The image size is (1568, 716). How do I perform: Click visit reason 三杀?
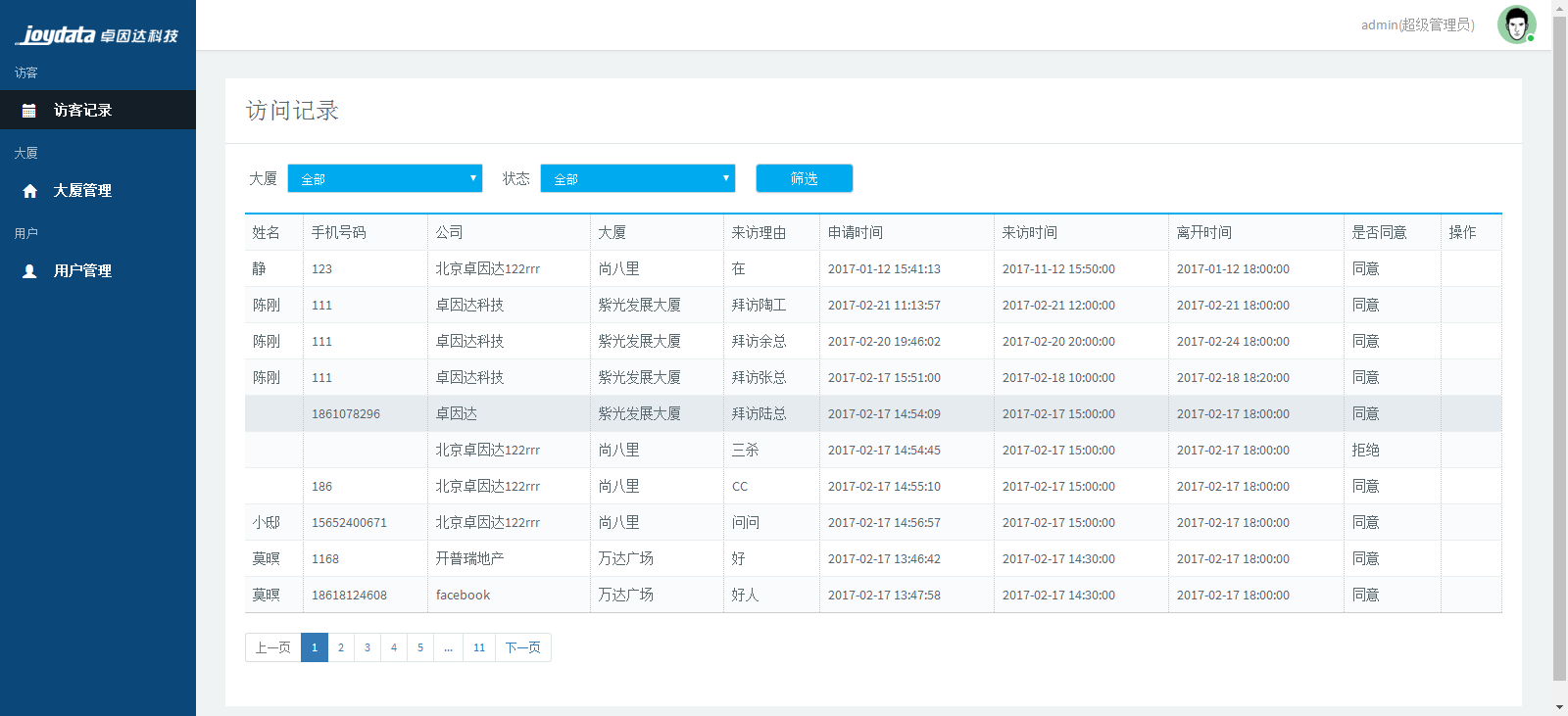[746, 450]
